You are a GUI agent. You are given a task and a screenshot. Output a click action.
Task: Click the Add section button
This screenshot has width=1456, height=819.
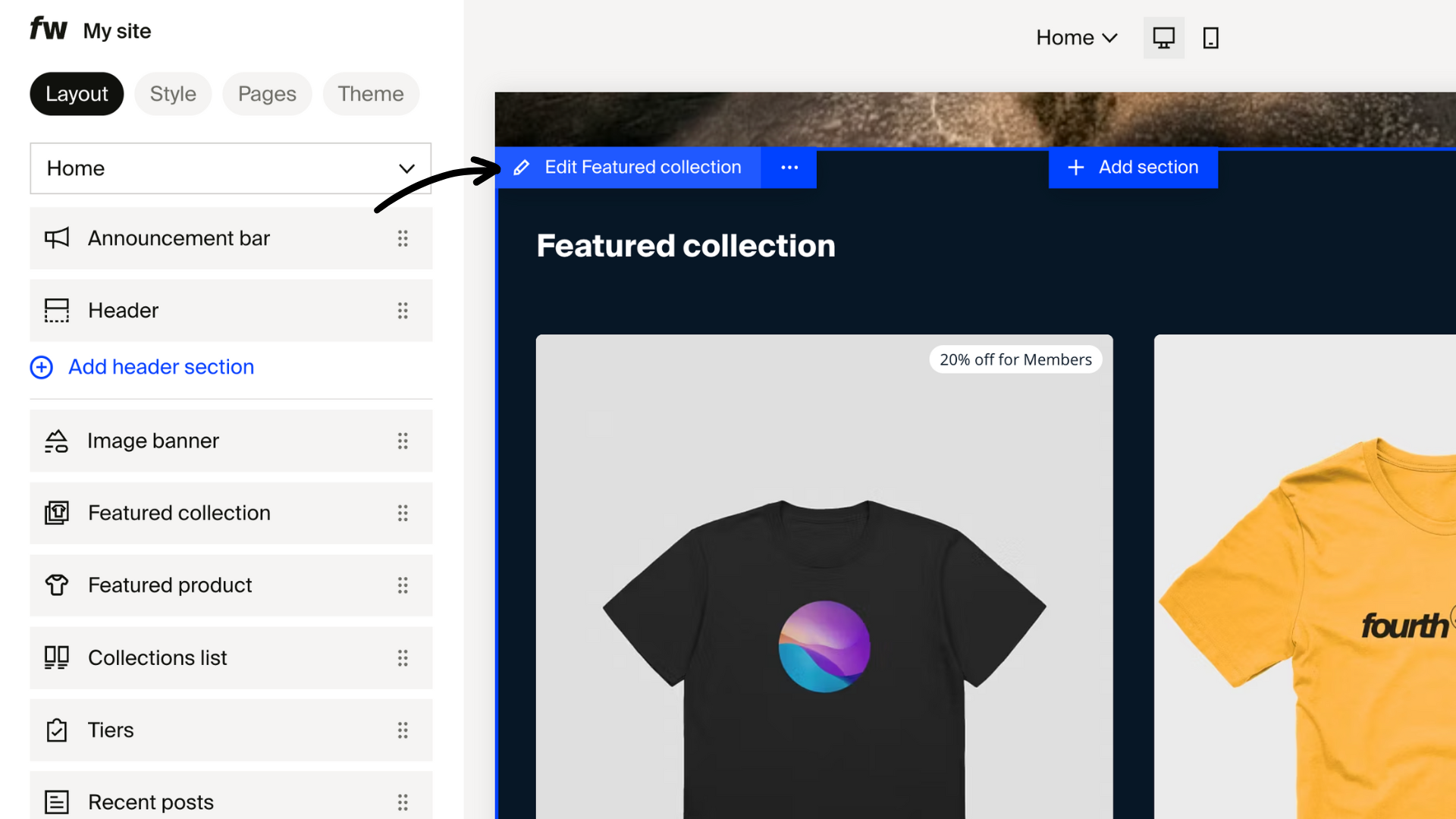click(x=1133, y=167)
